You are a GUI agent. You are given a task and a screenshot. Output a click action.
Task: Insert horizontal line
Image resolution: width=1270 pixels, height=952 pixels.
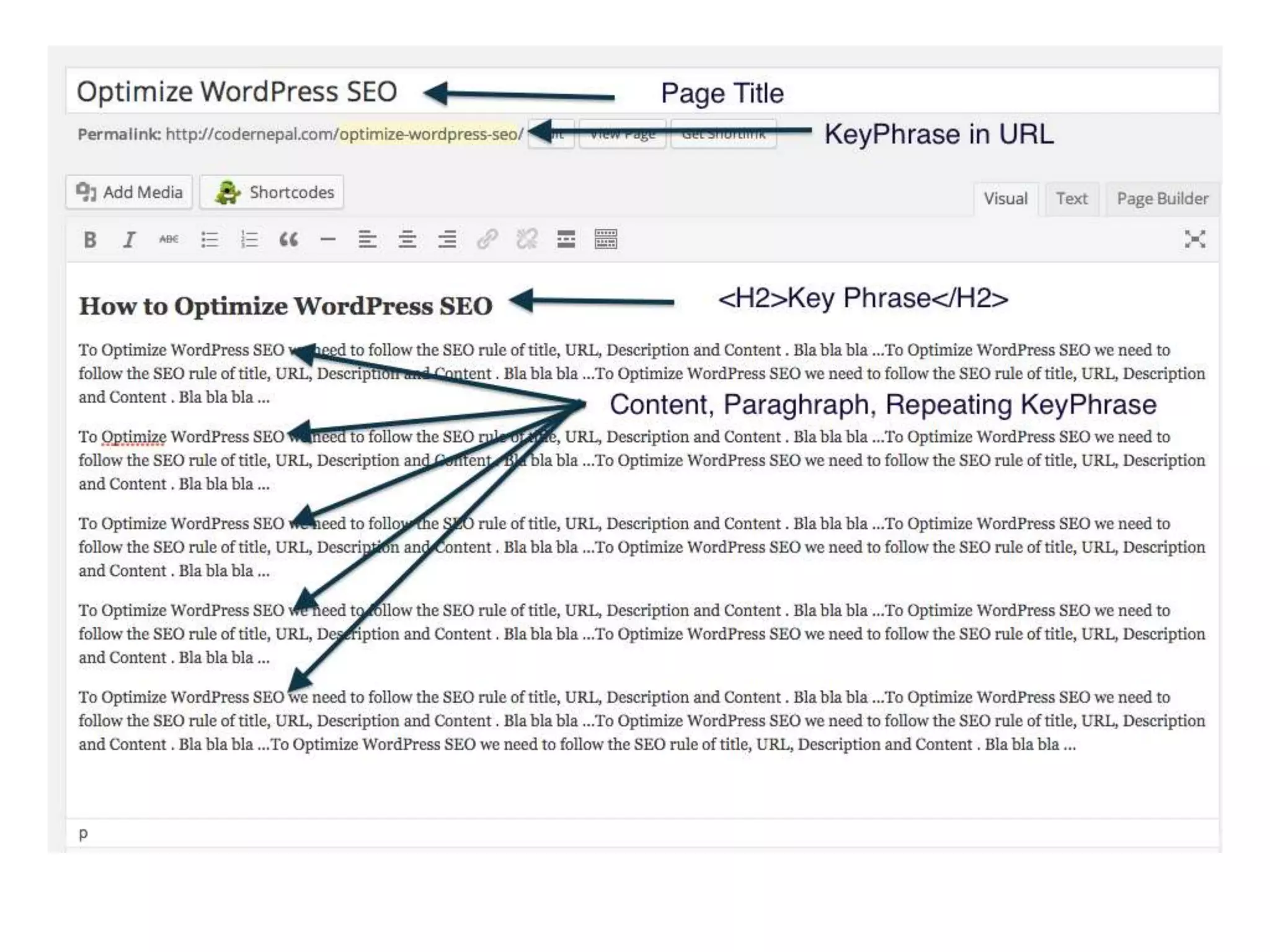pos(328,239)
